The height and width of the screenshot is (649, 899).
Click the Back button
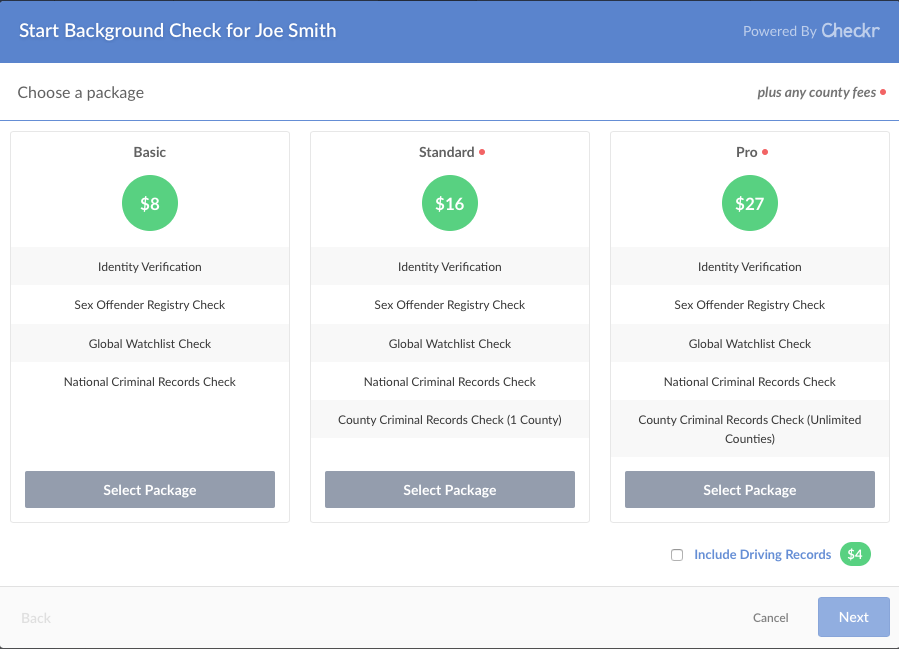click(35, 617)
